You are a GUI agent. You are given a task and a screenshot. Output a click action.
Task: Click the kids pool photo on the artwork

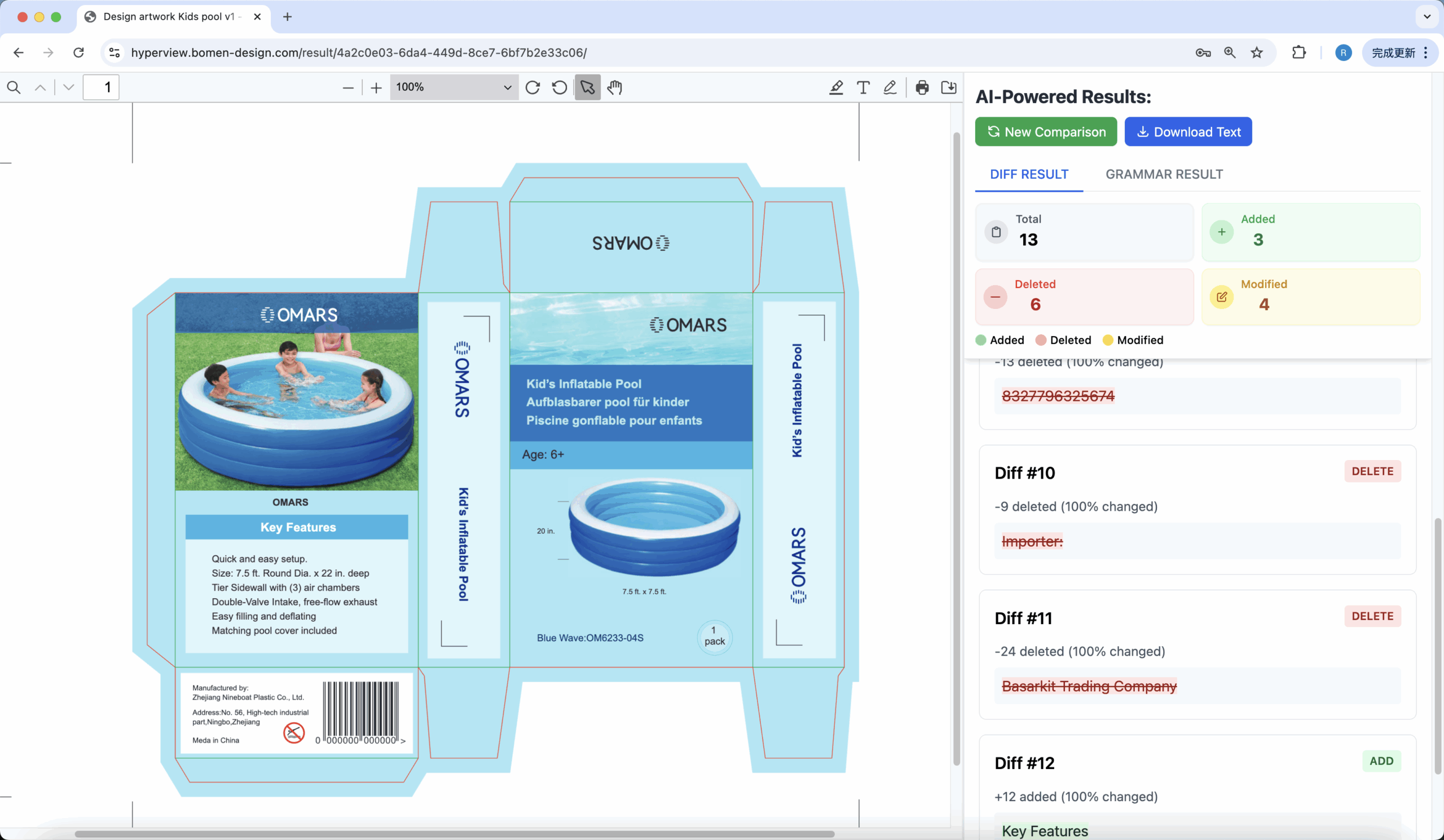point(296,392)
